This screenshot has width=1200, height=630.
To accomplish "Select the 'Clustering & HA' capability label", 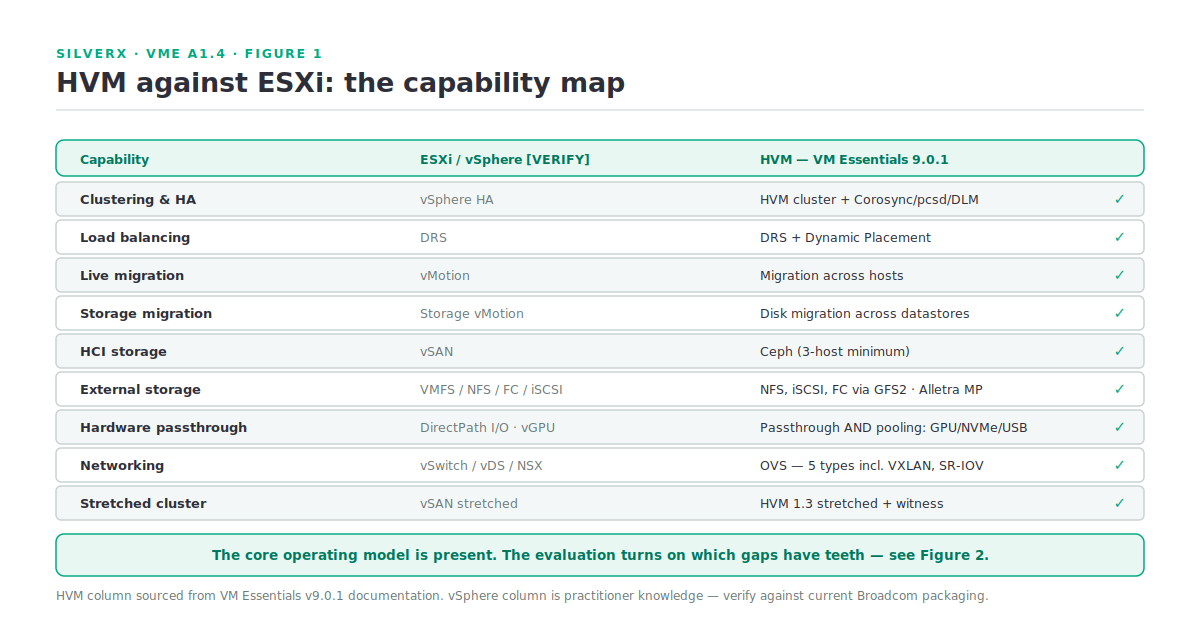I will tap(138, 199).
